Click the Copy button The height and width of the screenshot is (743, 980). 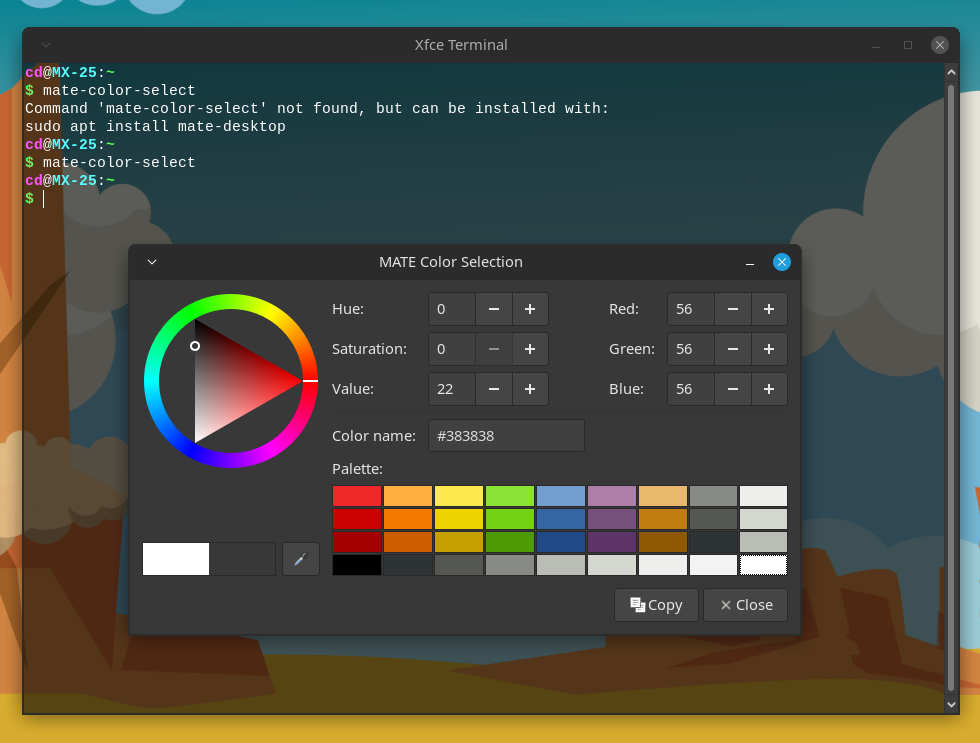pos(656,605)
